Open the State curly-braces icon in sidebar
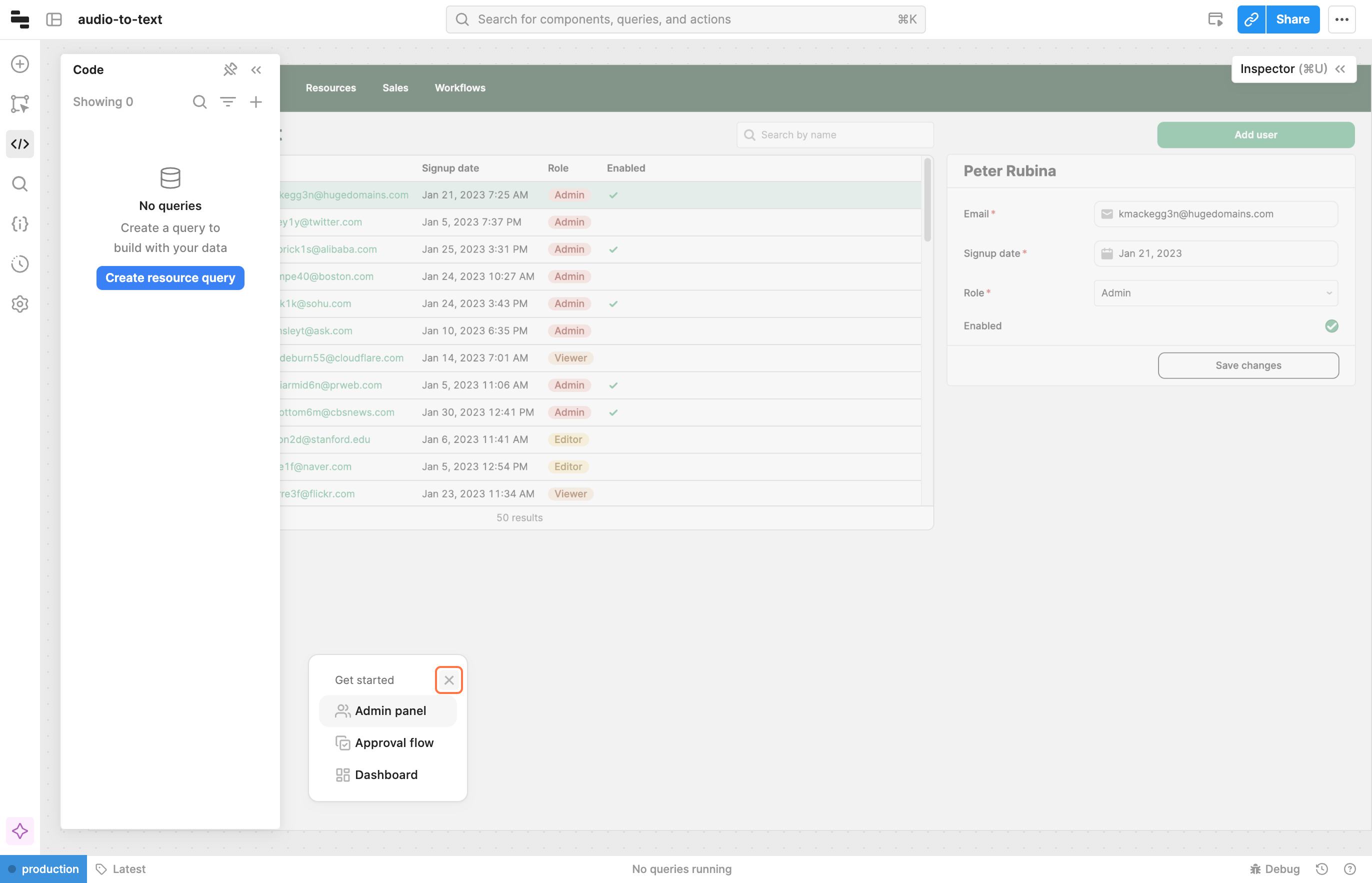 click(20, 223)
